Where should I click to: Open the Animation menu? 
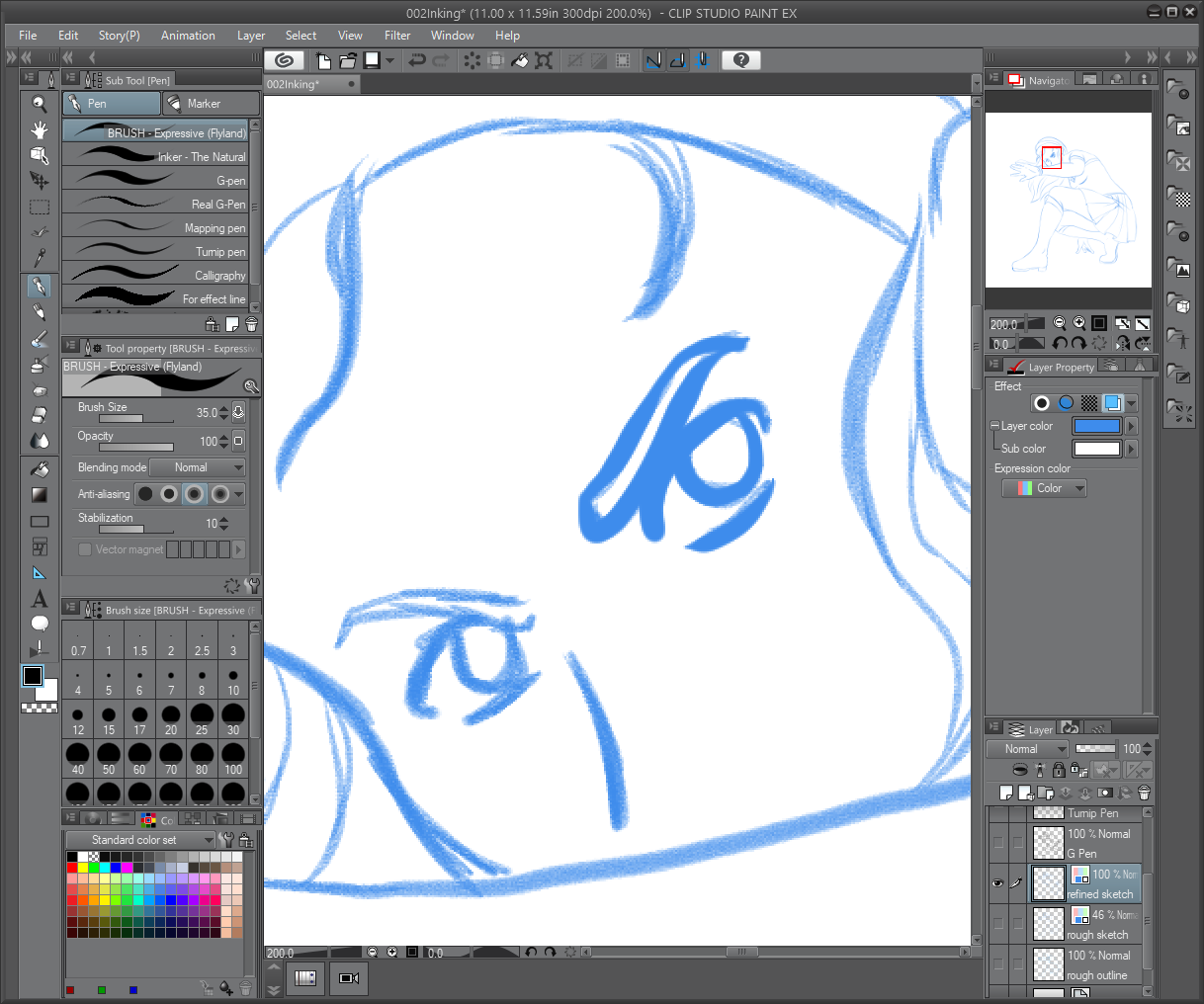(188, 36)
